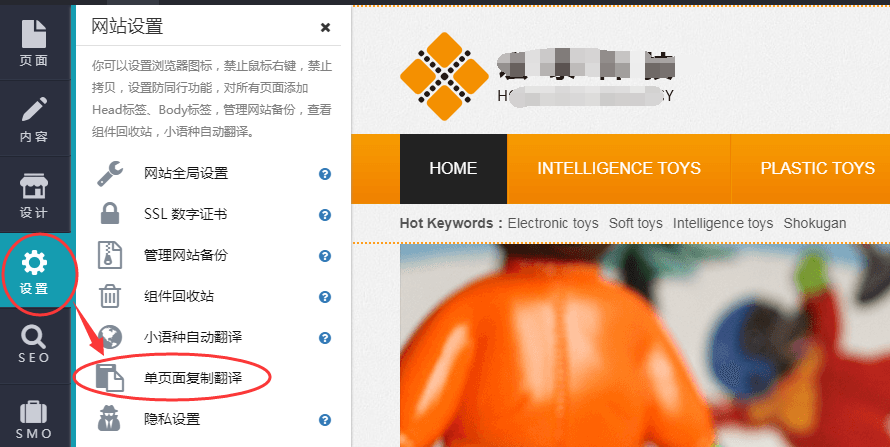
Task: Select the 内容 pencil icon in sidebar
Action: click(34, 119)
